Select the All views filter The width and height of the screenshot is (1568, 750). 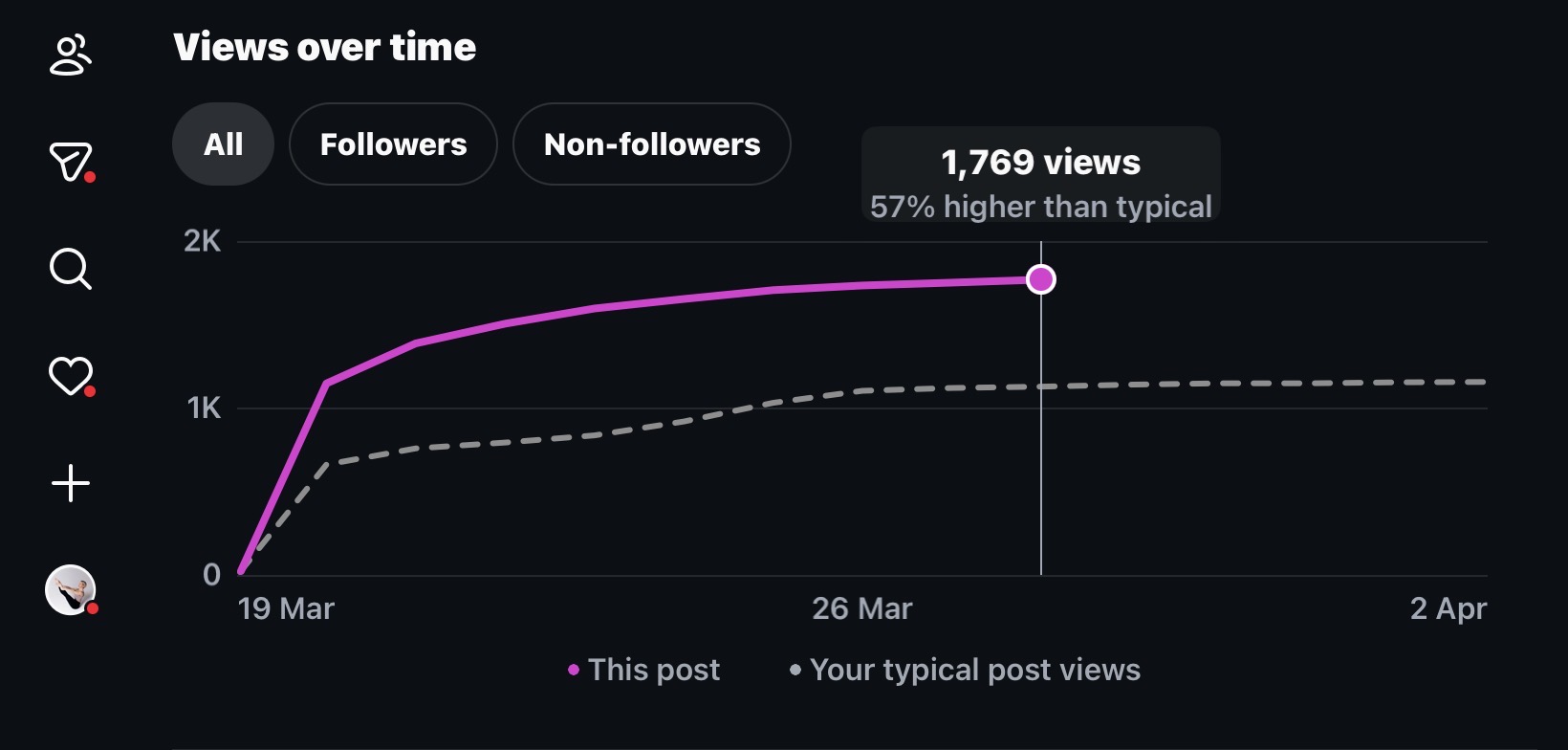click(x=223, y=144)
